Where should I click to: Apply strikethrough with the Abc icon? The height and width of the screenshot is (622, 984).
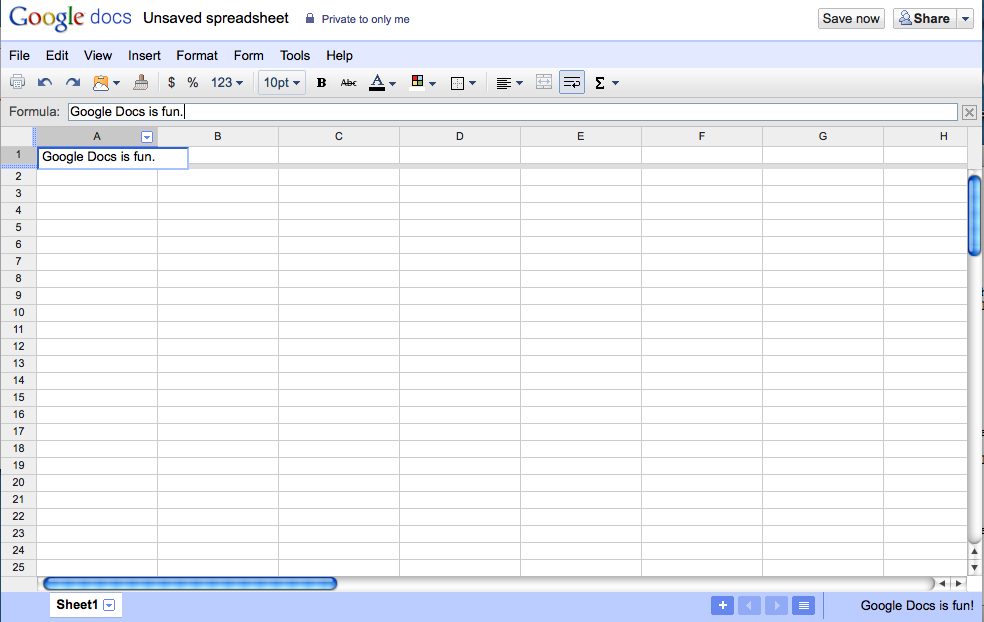(x=348, y=82)
